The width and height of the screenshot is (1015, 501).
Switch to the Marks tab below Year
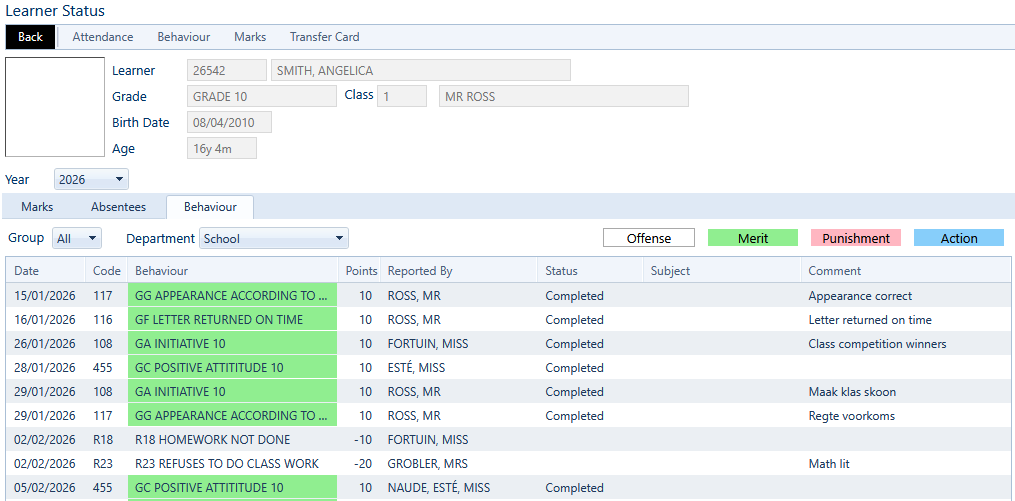(x=38, y=207)
